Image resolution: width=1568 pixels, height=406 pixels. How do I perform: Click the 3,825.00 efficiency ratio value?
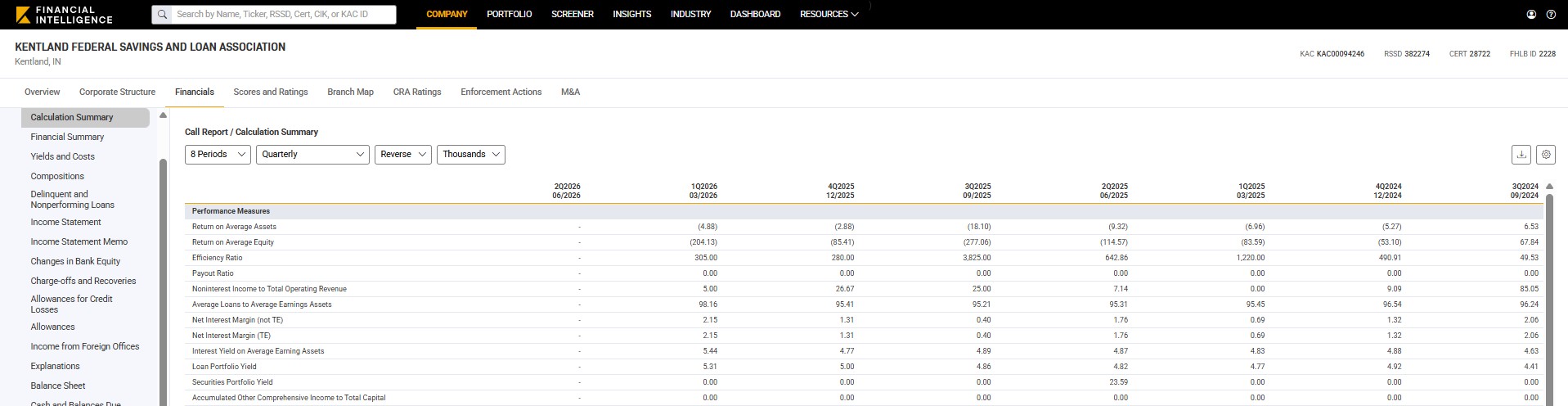click(977, 258)
